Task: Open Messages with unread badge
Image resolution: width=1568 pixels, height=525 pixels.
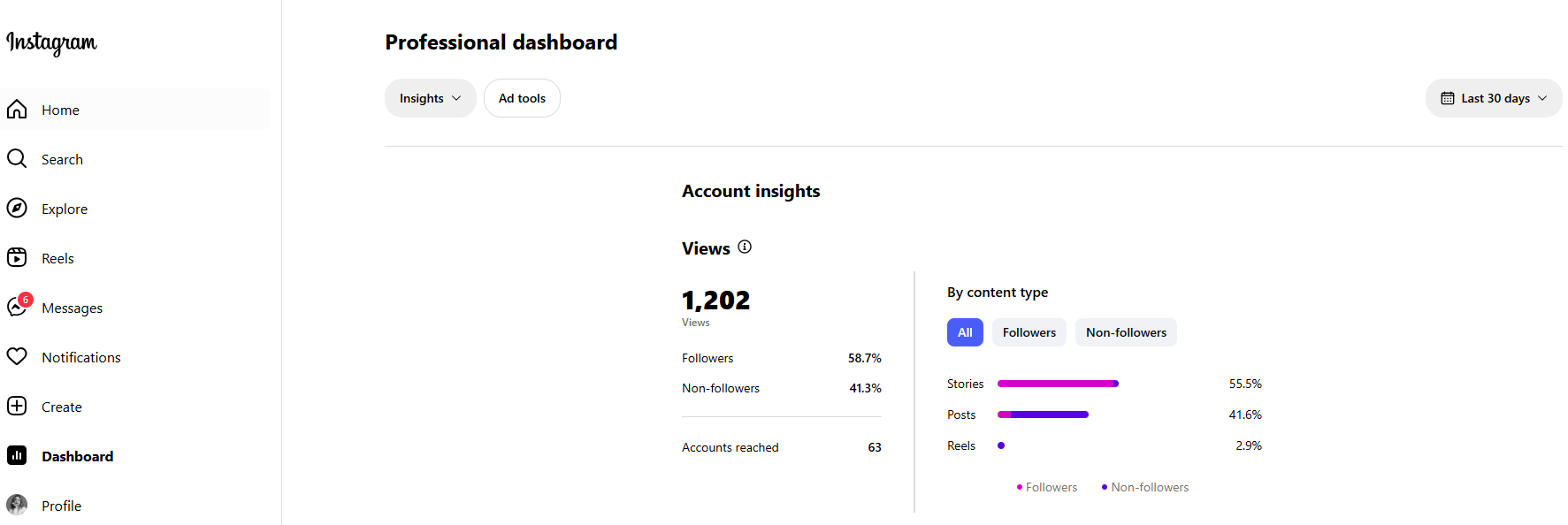Action: coord(18,307)
